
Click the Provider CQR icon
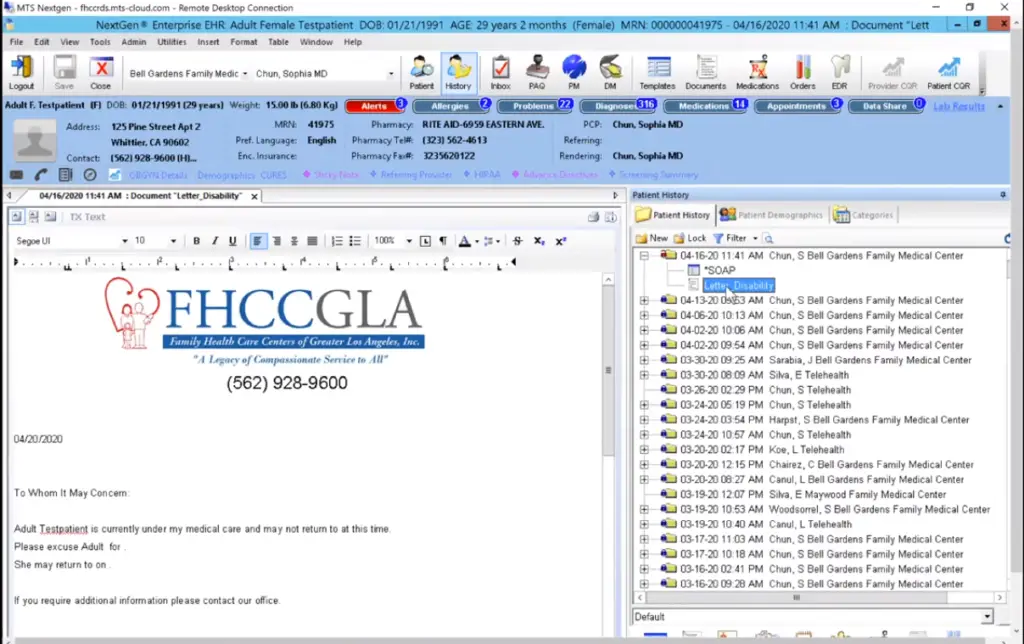point(892,72)
